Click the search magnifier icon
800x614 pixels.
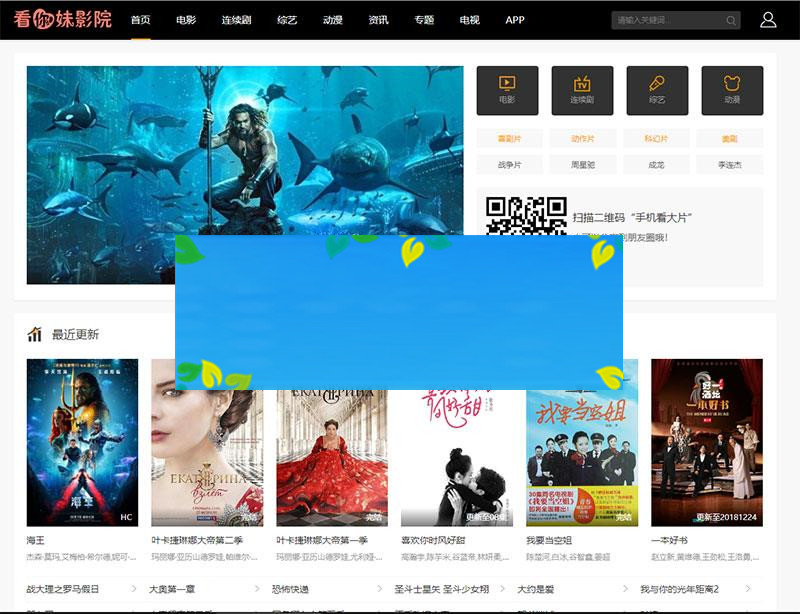pos(731,20)
